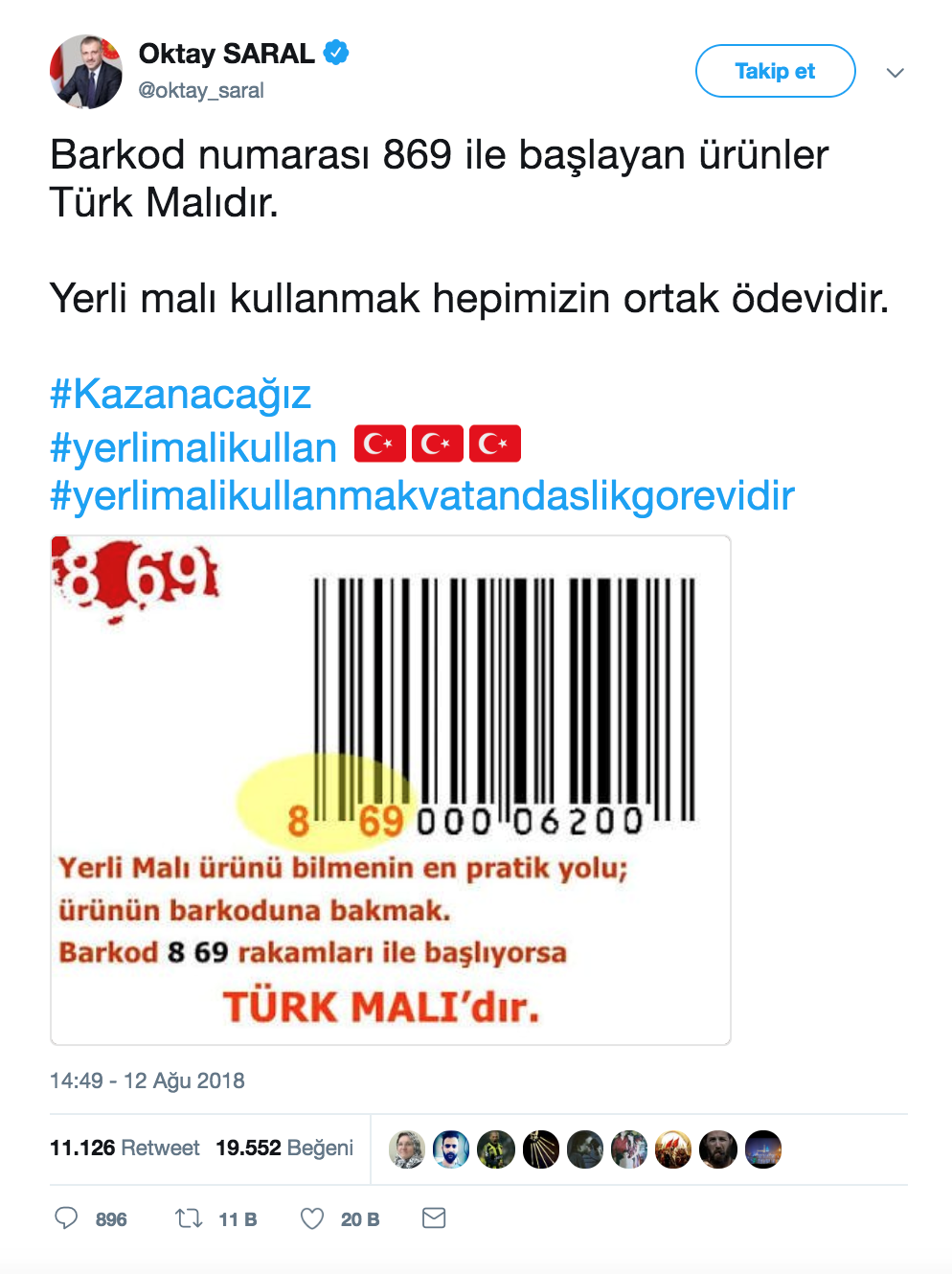This screenshot has height=1274, width=952.
Task: Open the 869 barcode image
Action: coord(391,790)
